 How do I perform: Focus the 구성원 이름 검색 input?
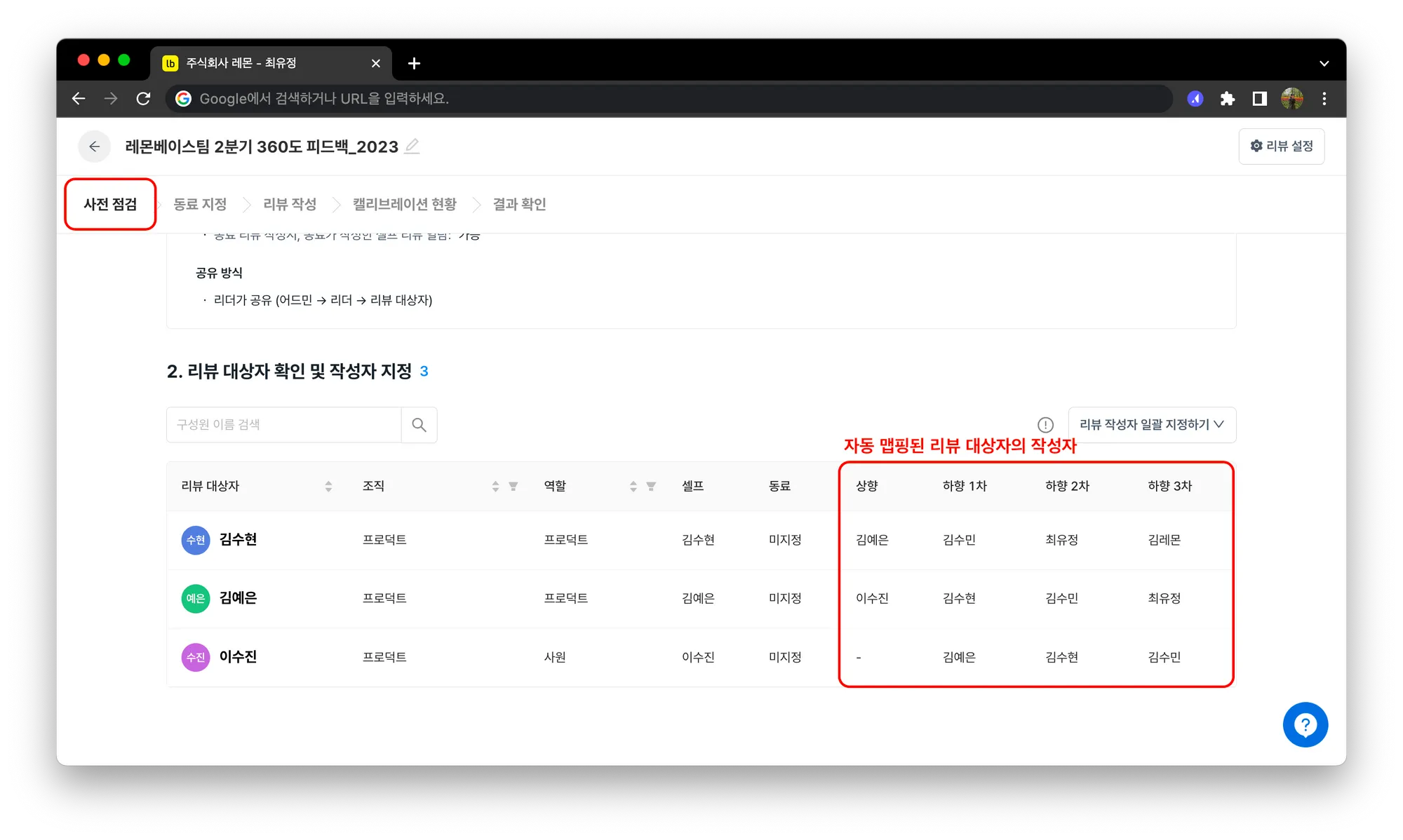[x=283, y=425]
